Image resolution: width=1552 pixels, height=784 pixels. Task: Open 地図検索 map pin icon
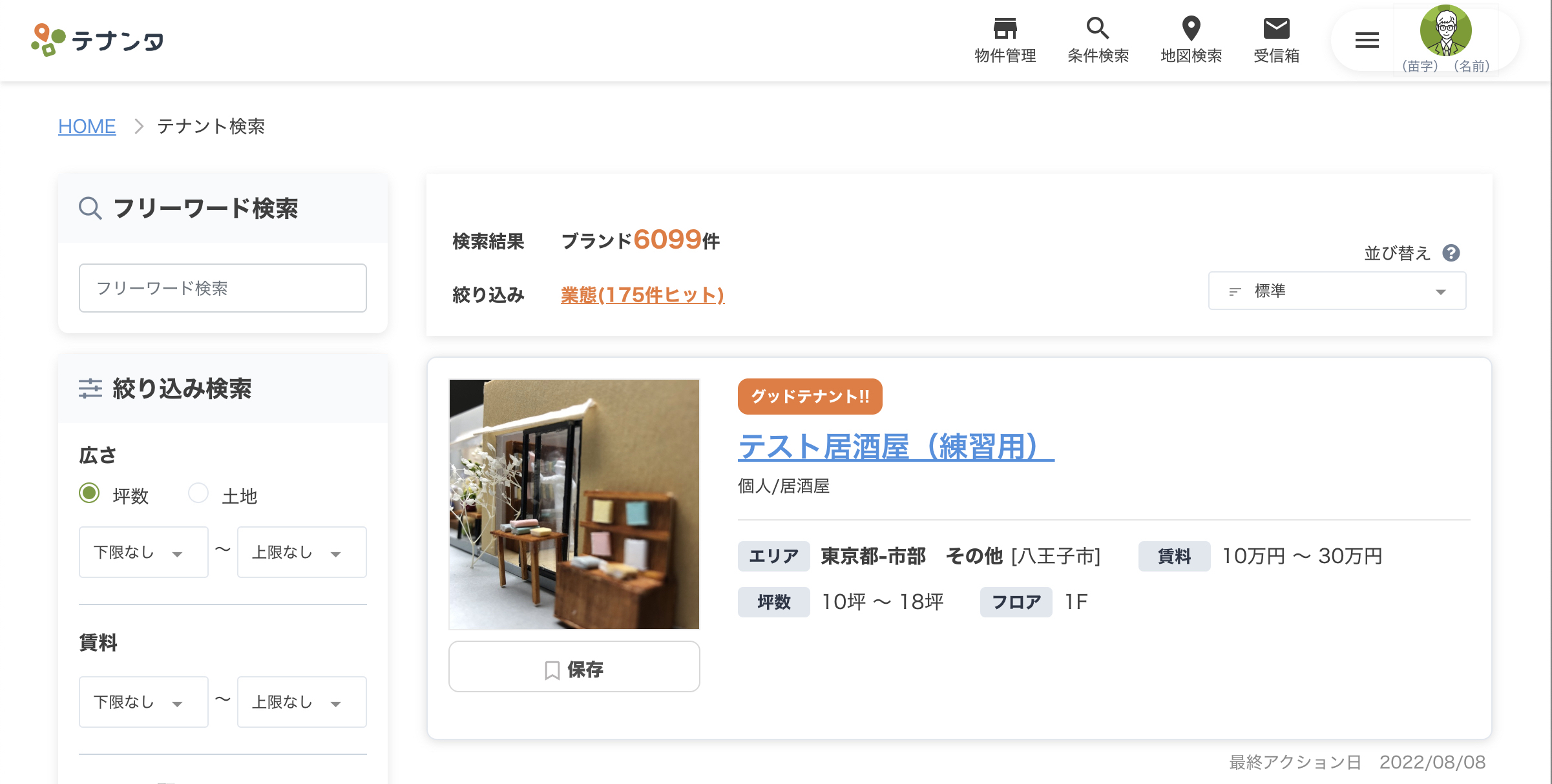1191,29
